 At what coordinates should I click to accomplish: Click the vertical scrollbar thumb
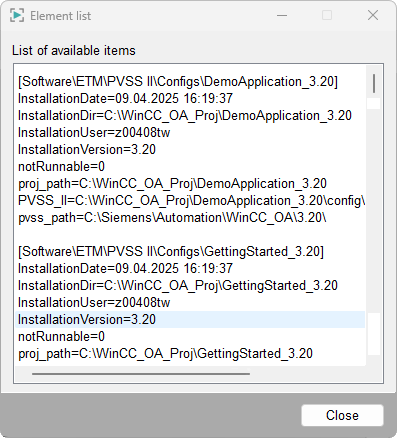point(374,84)
